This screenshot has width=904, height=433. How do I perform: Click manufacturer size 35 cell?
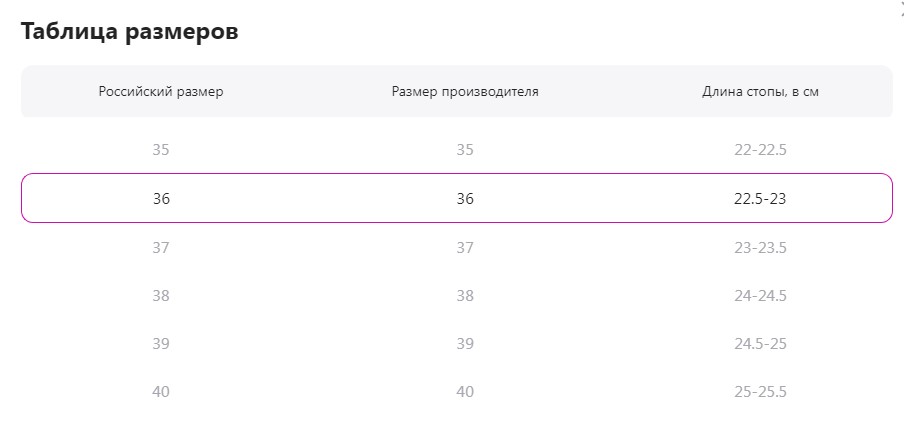(x=465, y=150)
